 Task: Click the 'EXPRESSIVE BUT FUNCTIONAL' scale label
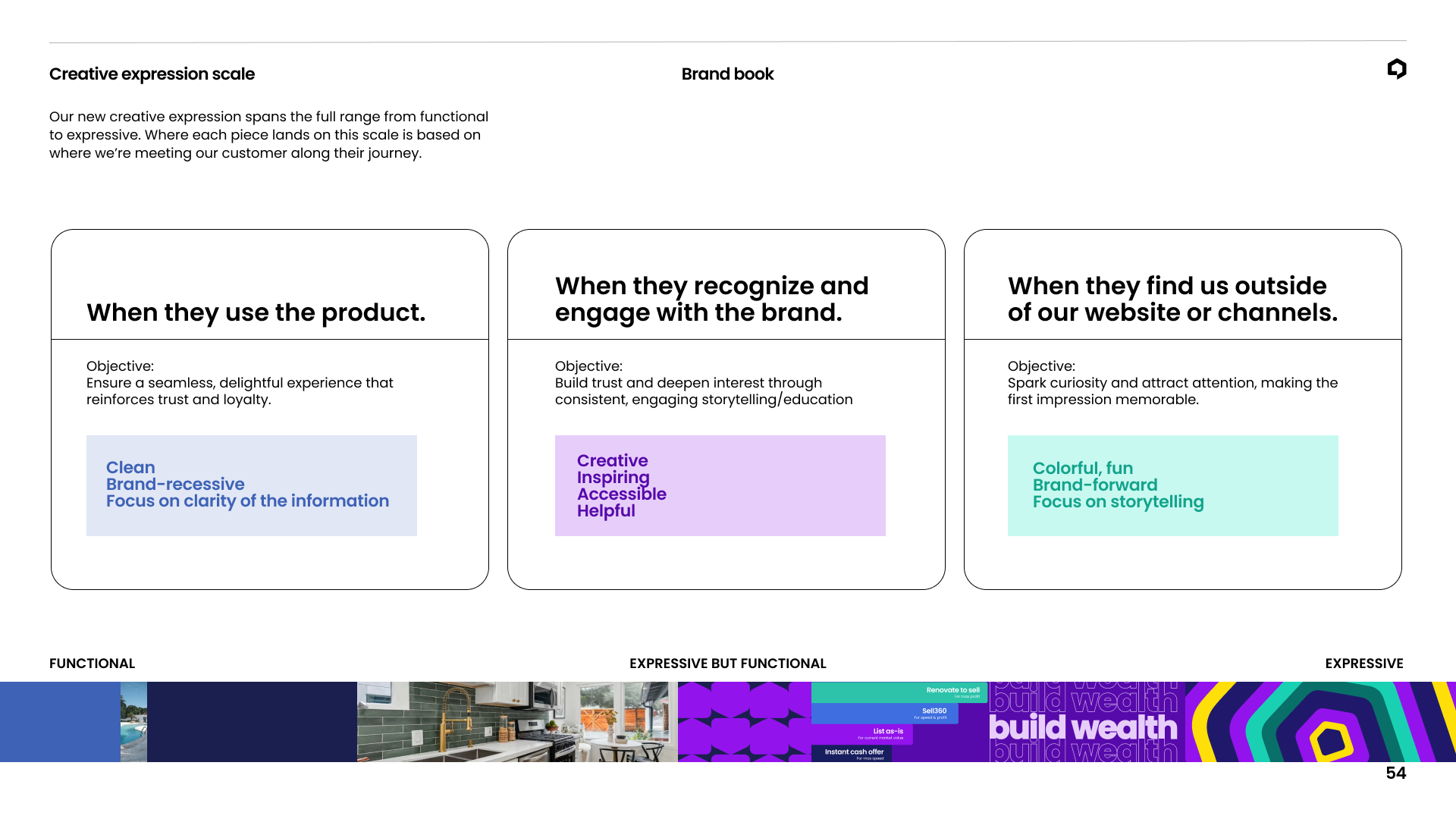point(727,664)
